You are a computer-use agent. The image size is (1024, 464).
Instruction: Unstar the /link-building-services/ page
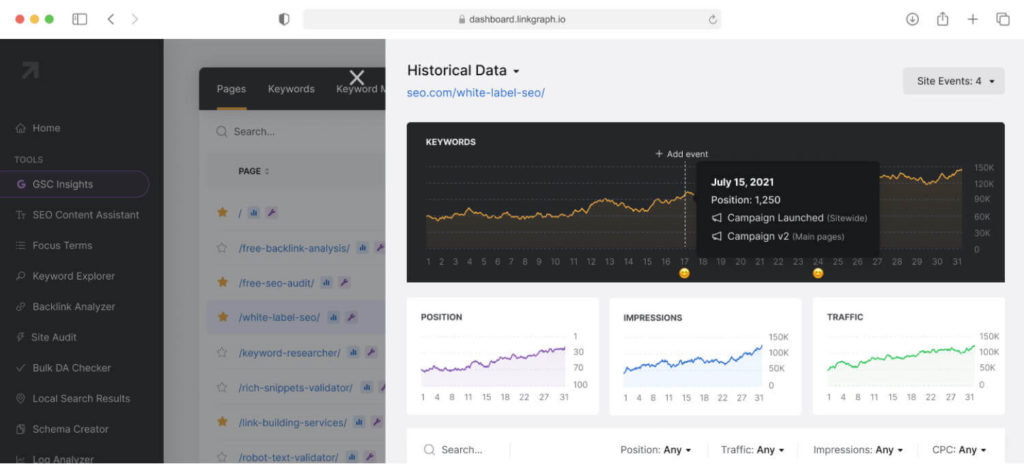pyautogui.click(x=222, y=422)
